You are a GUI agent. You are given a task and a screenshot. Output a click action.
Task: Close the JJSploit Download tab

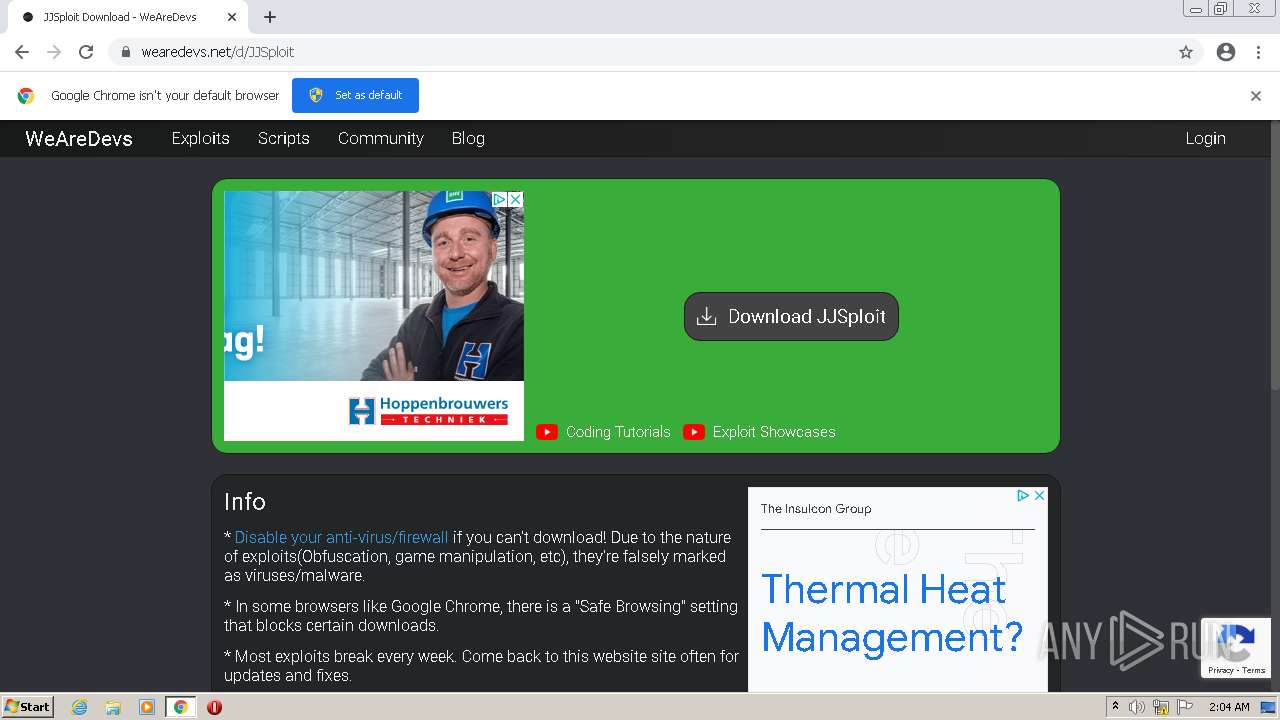click(232, 17)
